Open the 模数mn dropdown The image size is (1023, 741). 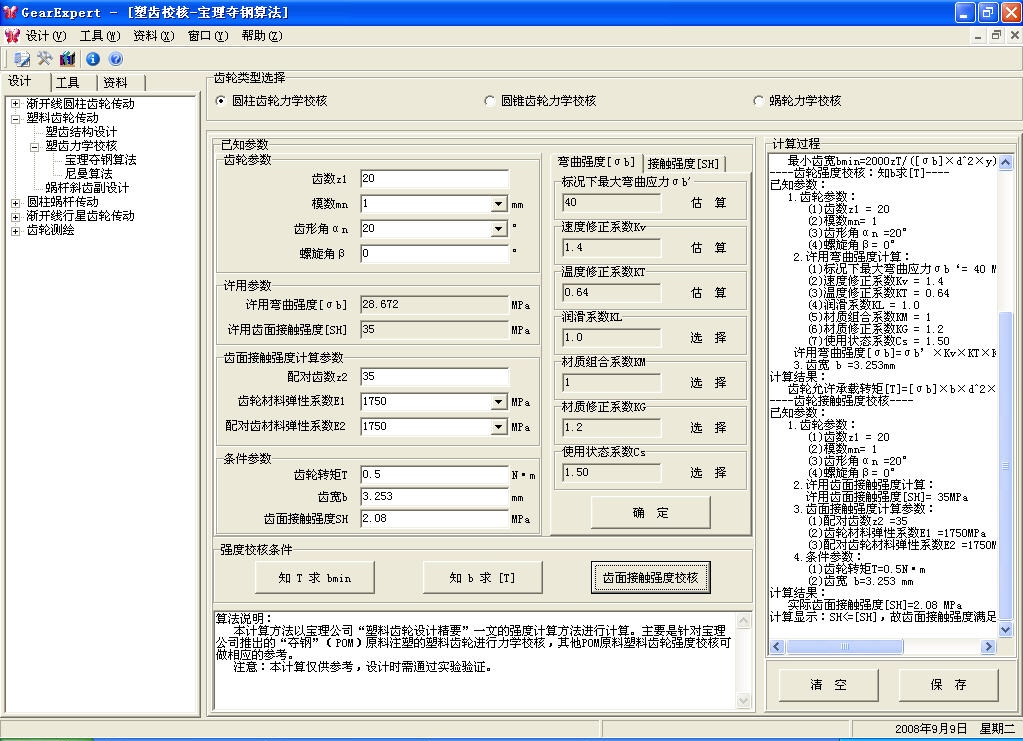pos(498,204)
